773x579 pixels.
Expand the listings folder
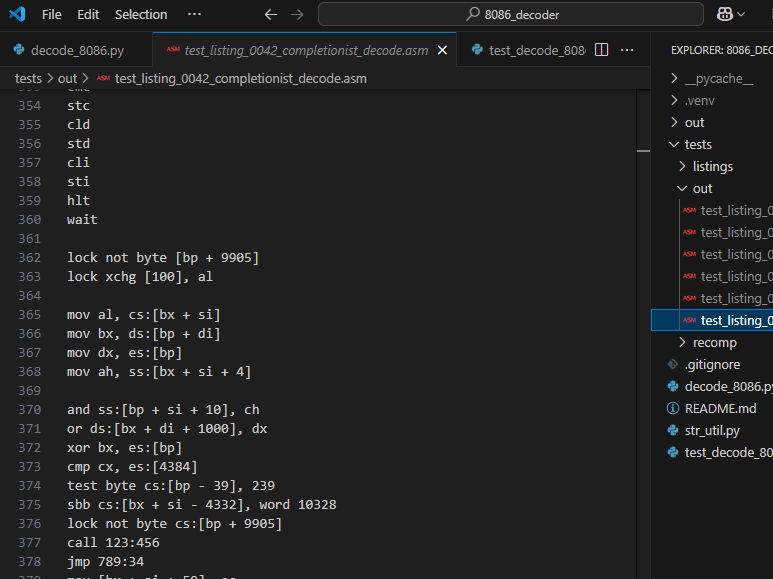(712, 166)
